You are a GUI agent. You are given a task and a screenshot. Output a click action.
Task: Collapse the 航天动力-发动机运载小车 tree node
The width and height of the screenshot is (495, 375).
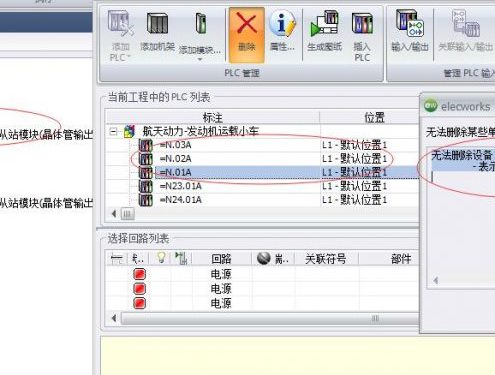113,132
